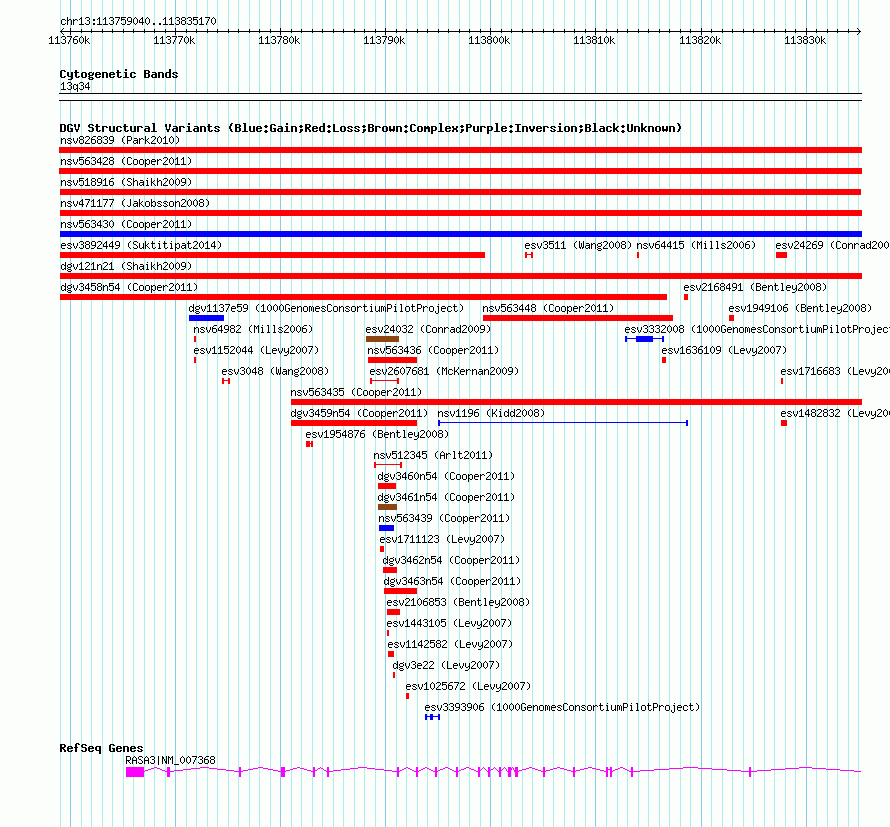
Task: Select variant esv3511 (Wang2008)
Action: [578, 245]
